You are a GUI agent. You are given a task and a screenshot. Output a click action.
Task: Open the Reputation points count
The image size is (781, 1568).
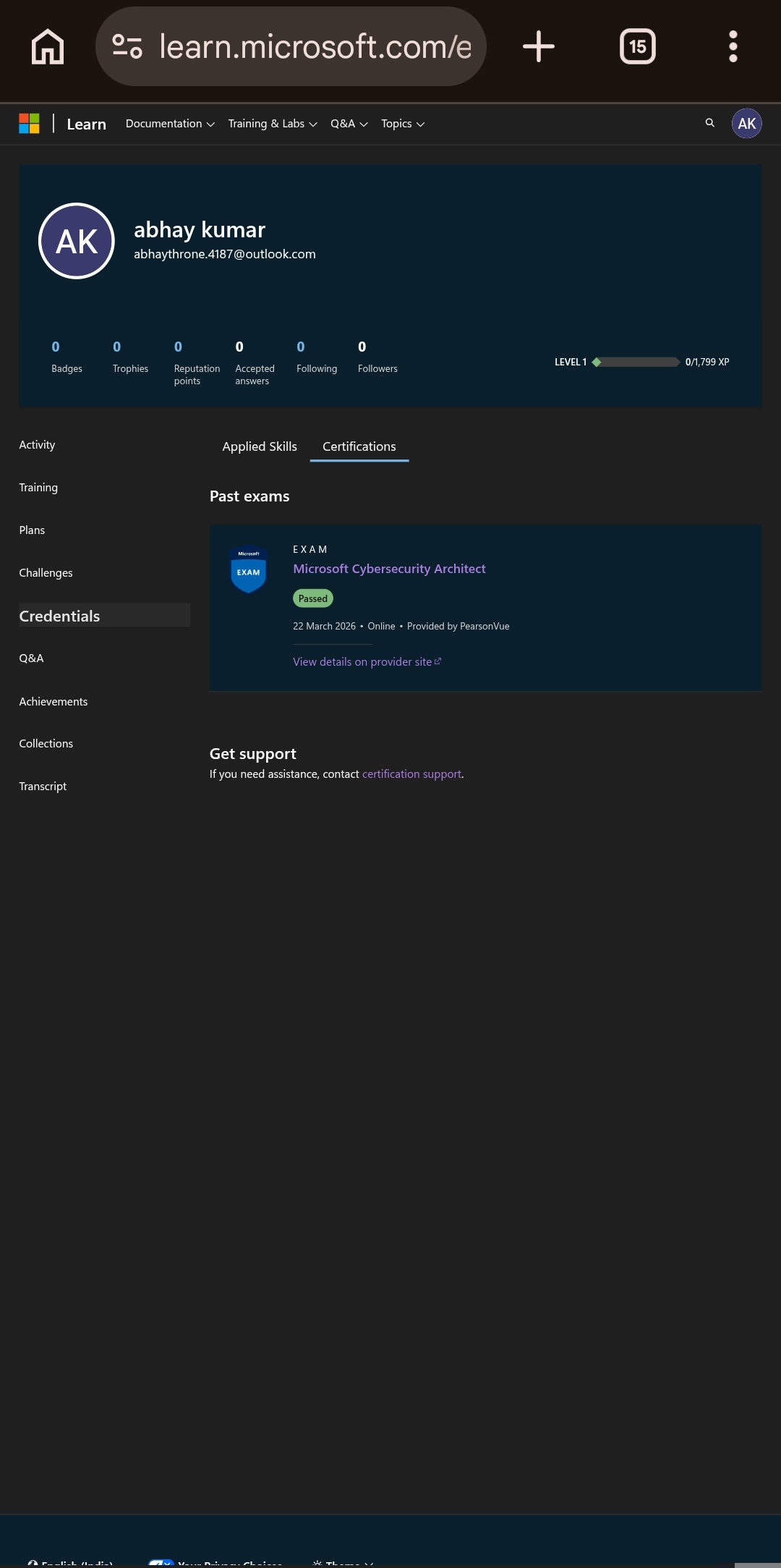tap(197, 363)
